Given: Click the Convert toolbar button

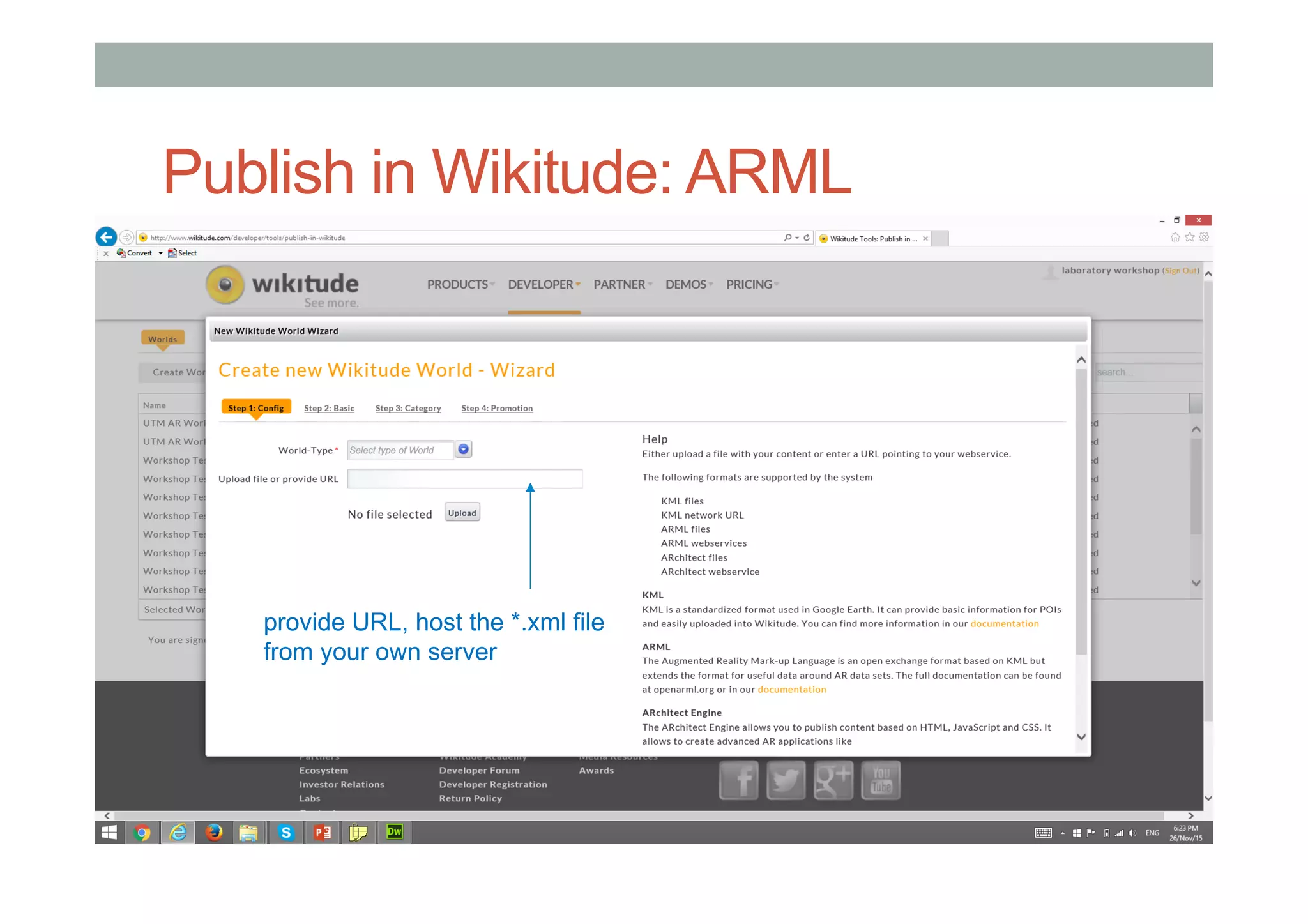Looking at the screenshot, I should coord(134,253).
